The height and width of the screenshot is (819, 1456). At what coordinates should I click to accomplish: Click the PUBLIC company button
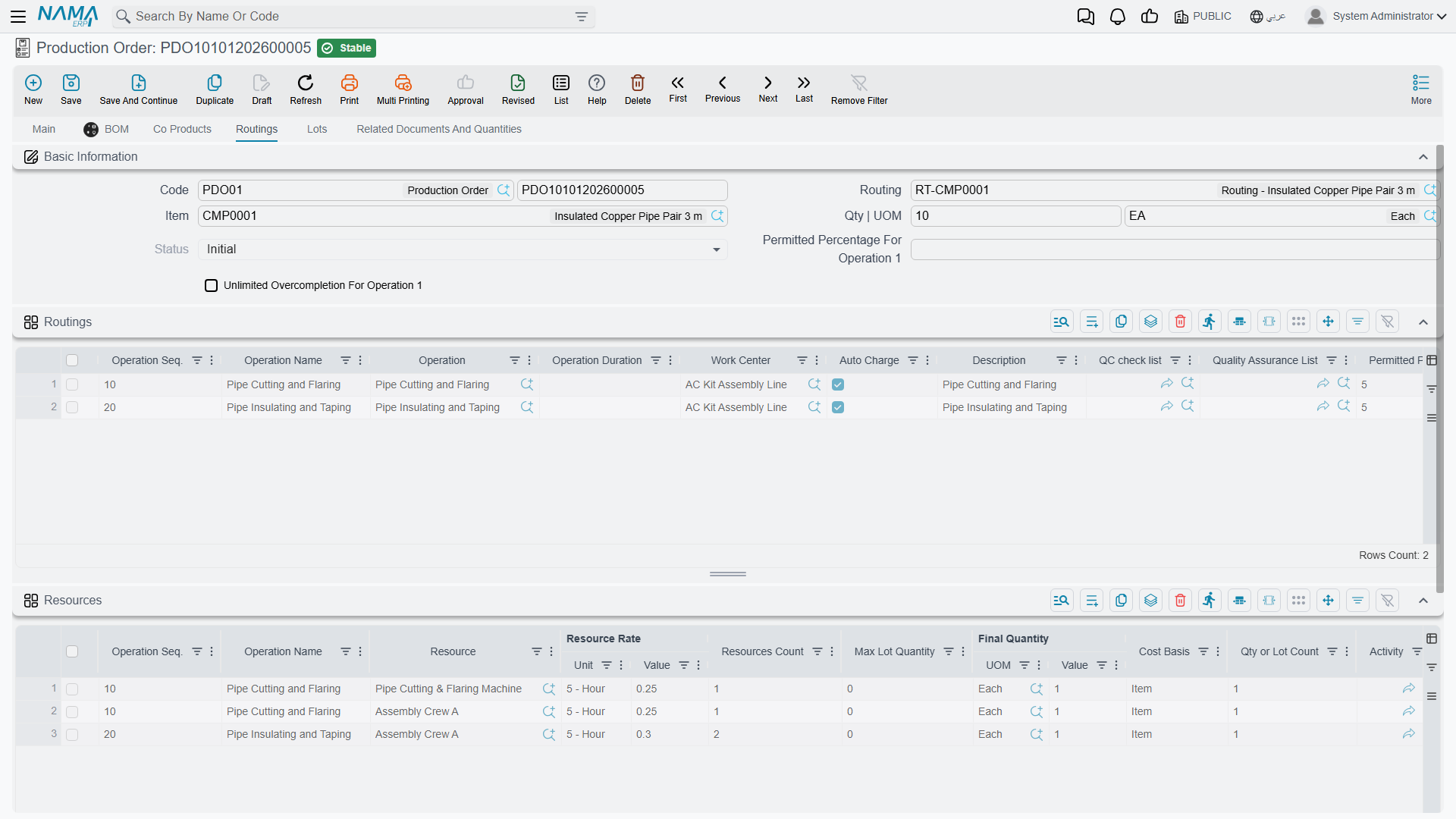click(x=1203, y=17)
